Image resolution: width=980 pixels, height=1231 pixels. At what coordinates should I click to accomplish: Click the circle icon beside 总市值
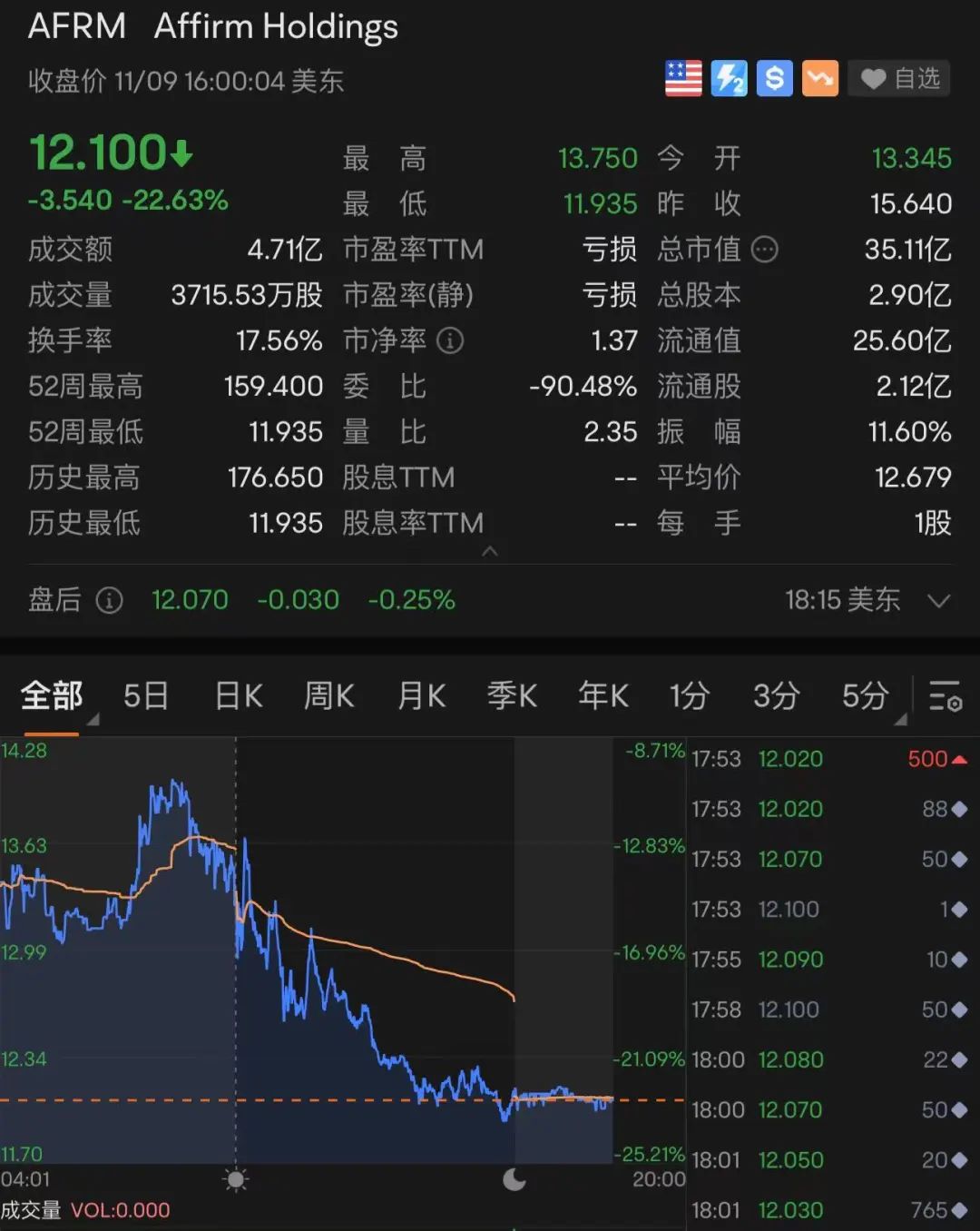pos(765,250)
